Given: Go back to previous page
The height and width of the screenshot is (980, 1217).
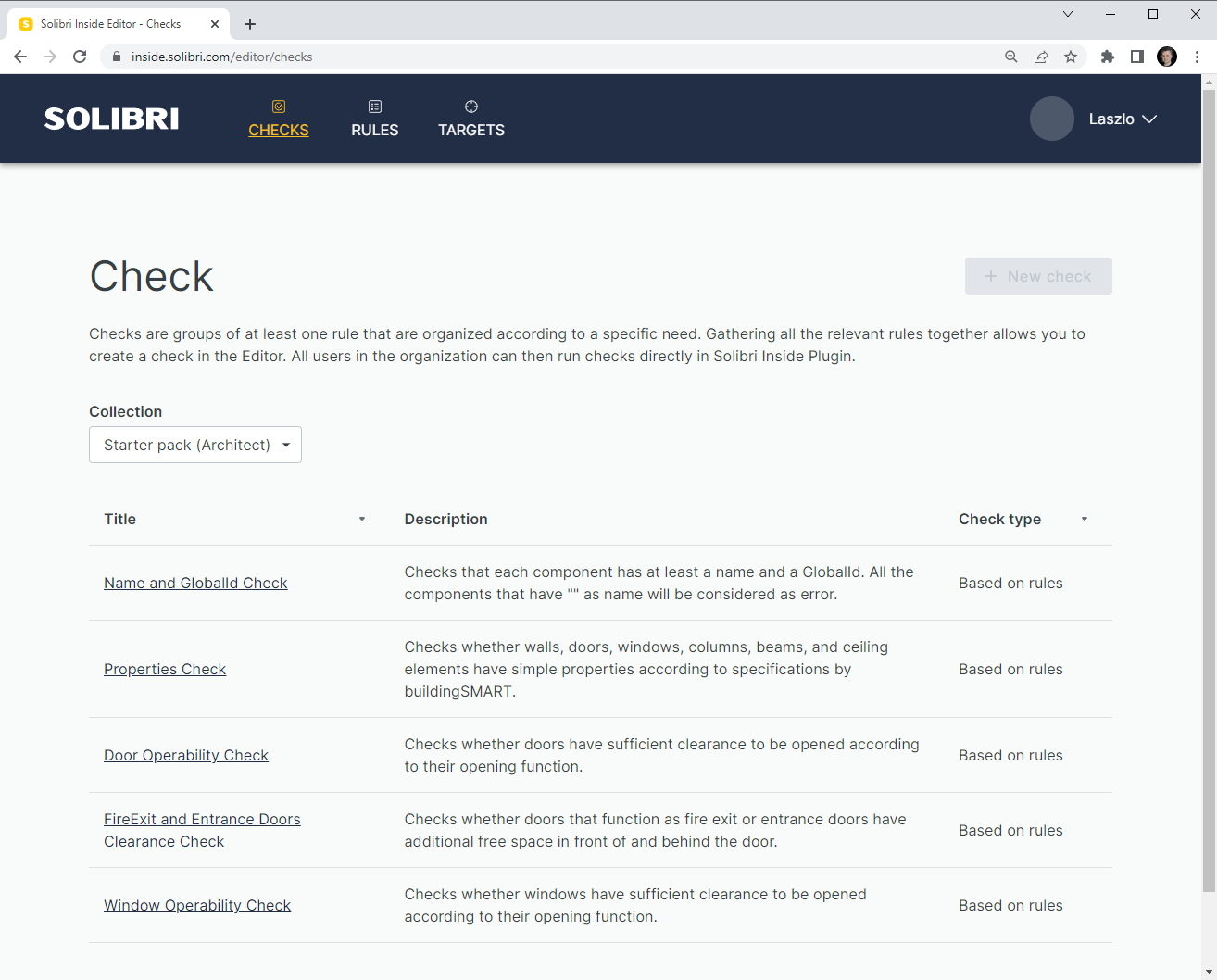Looking at the screenshot, I should point(20,57).
